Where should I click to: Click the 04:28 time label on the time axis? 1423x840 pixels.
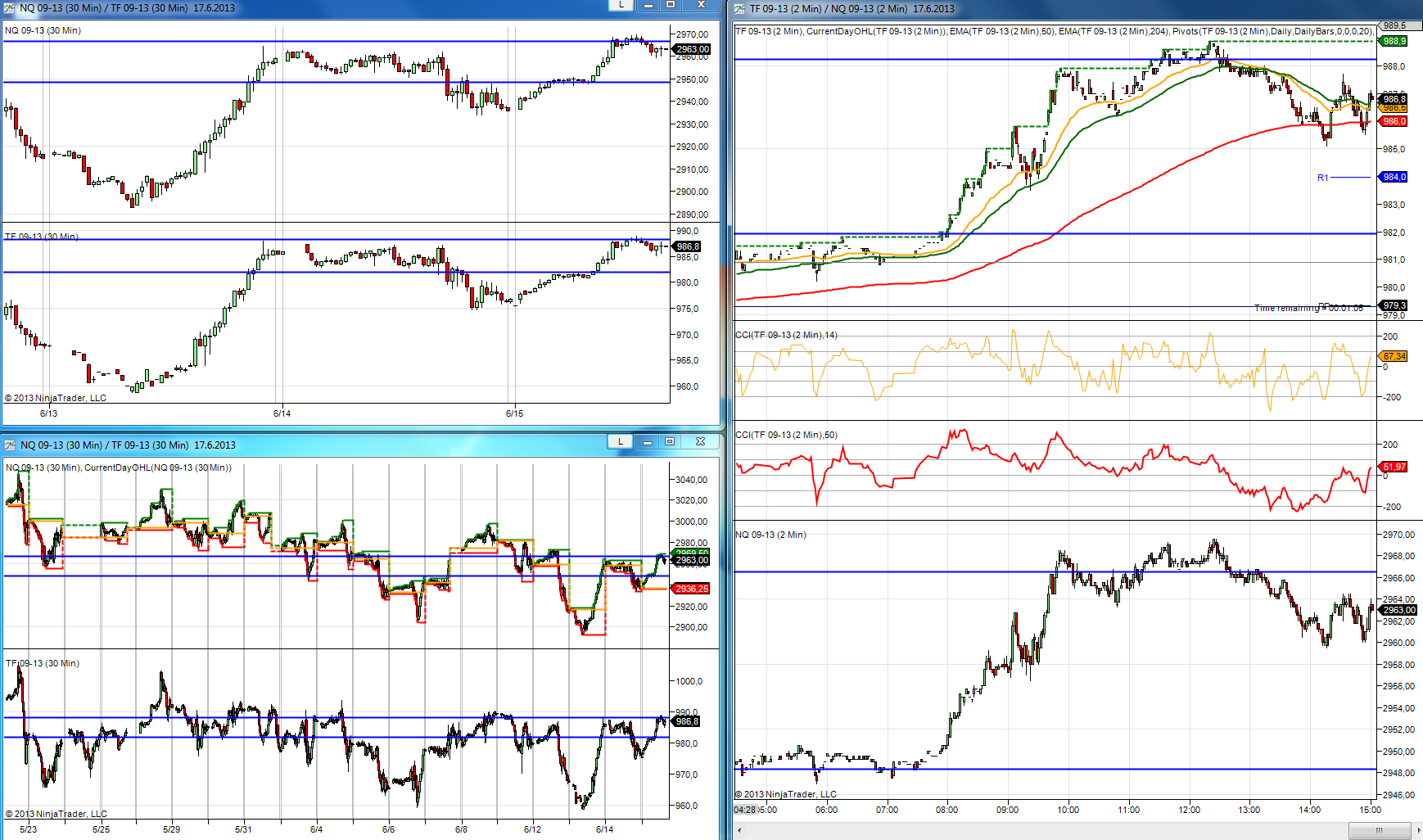tap(745, 810)
